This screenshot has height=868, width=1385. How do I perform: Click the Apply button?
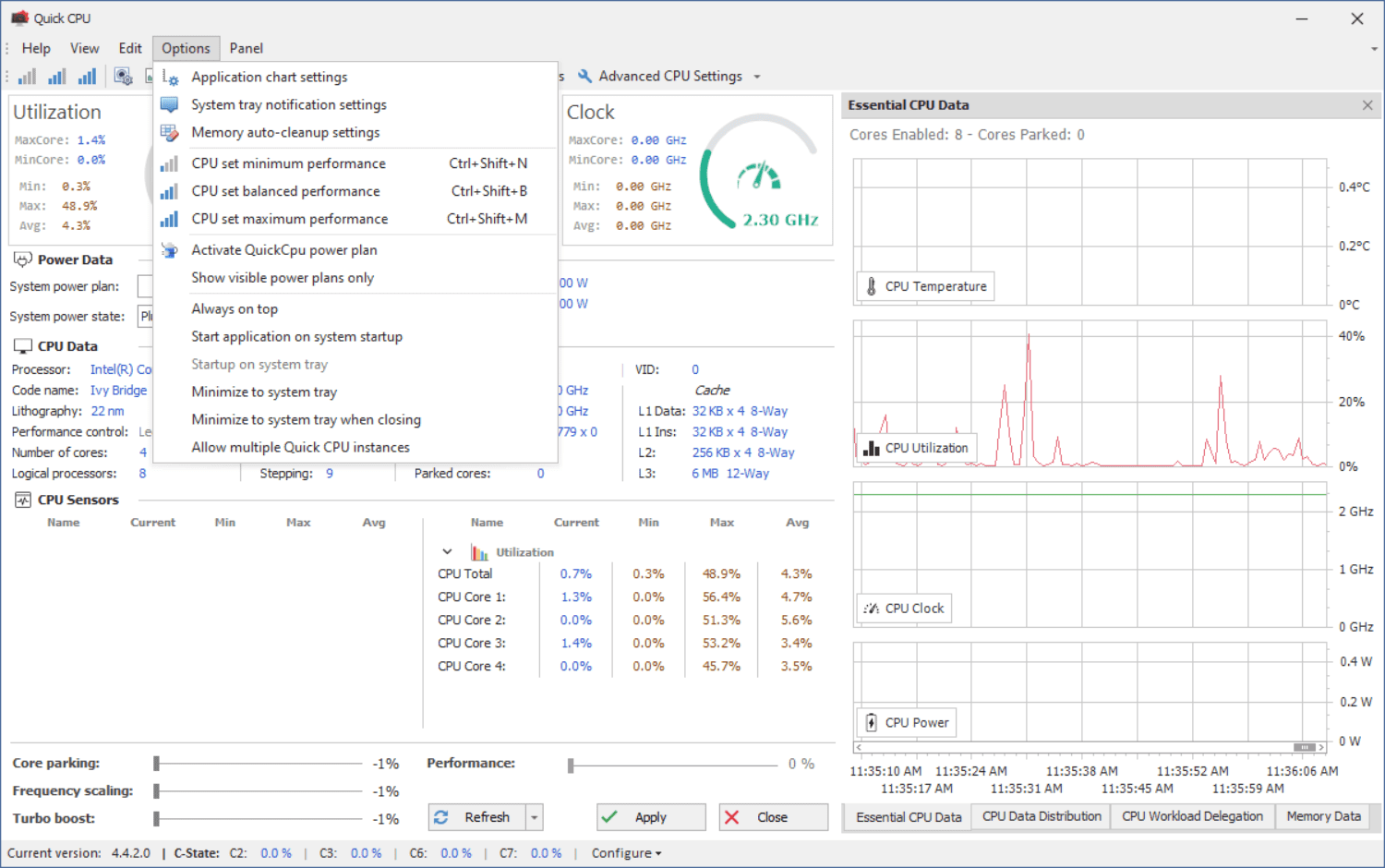[x=651, y=817]
